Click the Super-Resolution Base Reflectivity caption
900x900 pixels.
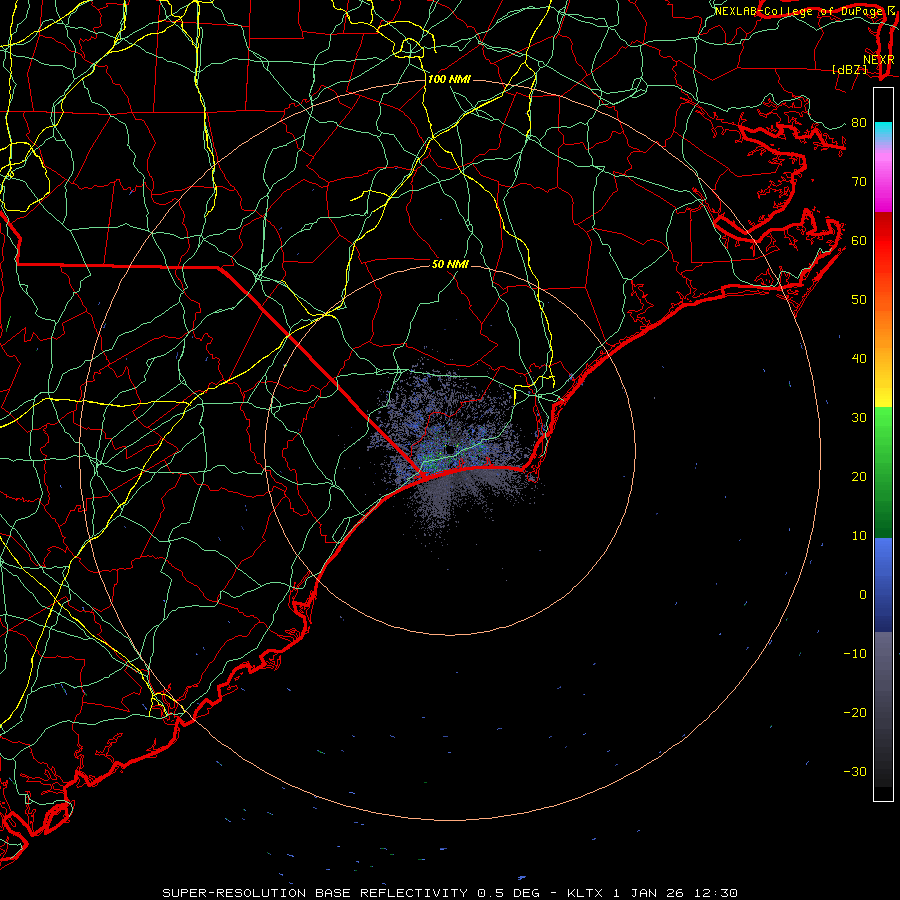pos(449,893)
